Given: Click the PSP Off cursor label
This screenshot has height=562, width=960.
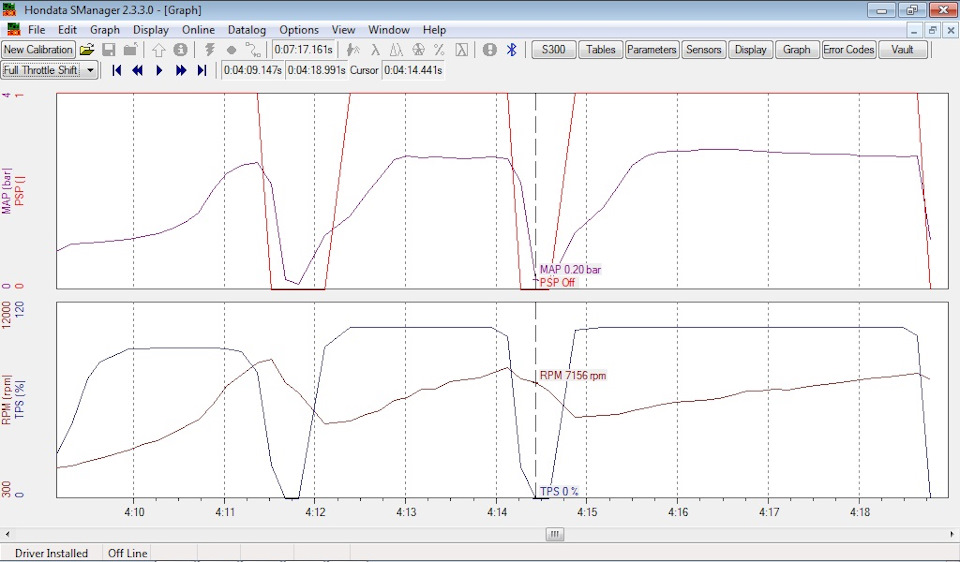Looking at the screenshot, I should point(557,283).
